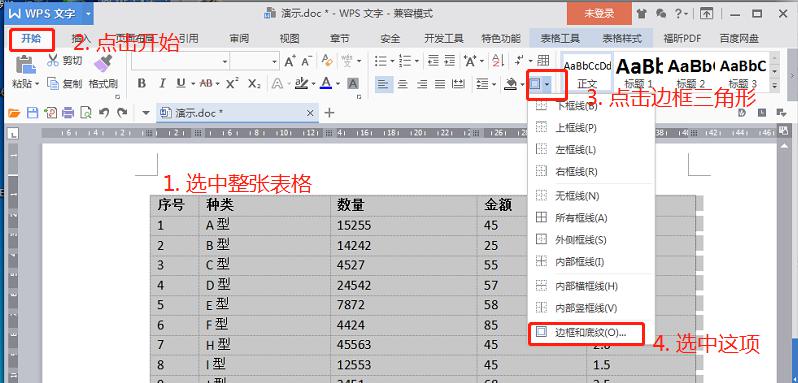Add a new document tab with plus
The width and height of the screenshot is (798, 383).
(329, 112)
